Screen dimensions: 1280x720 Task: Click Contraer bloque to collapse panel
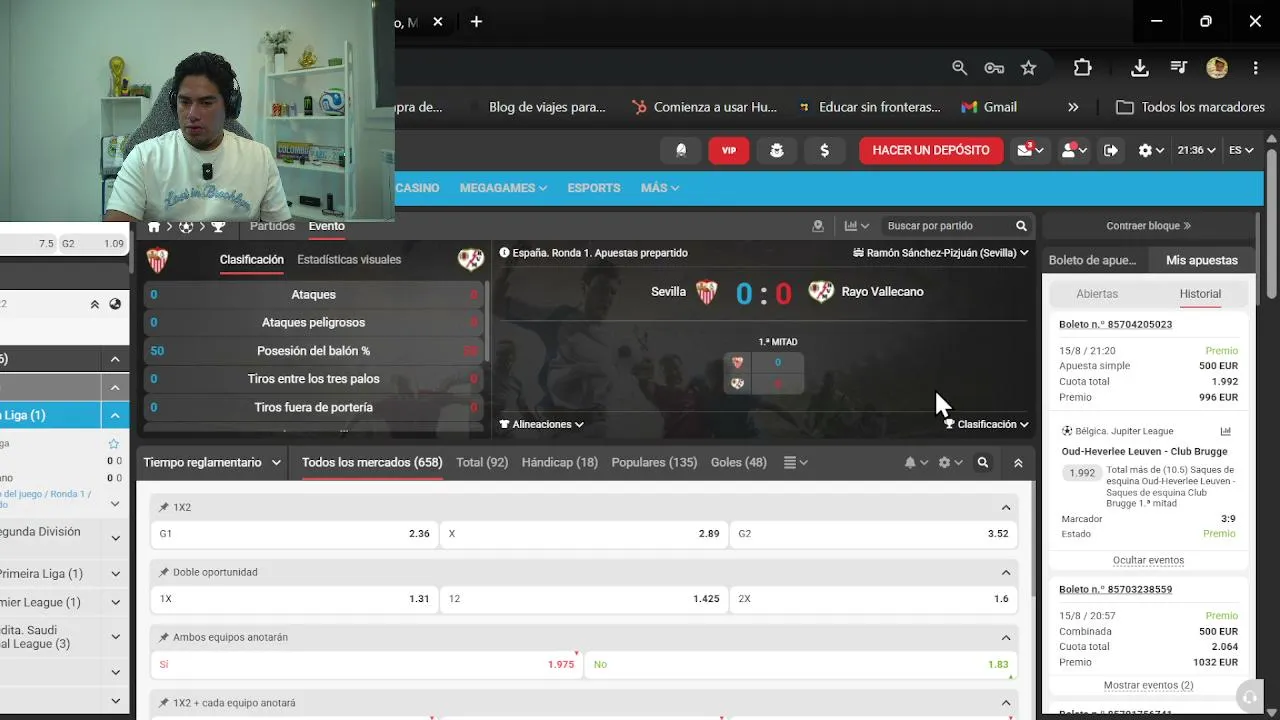pos(1148,226)
